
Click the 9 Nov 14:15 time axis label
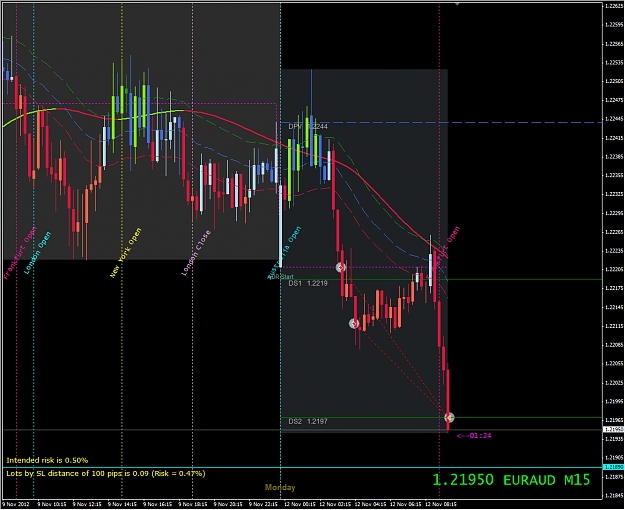[122, 504]
